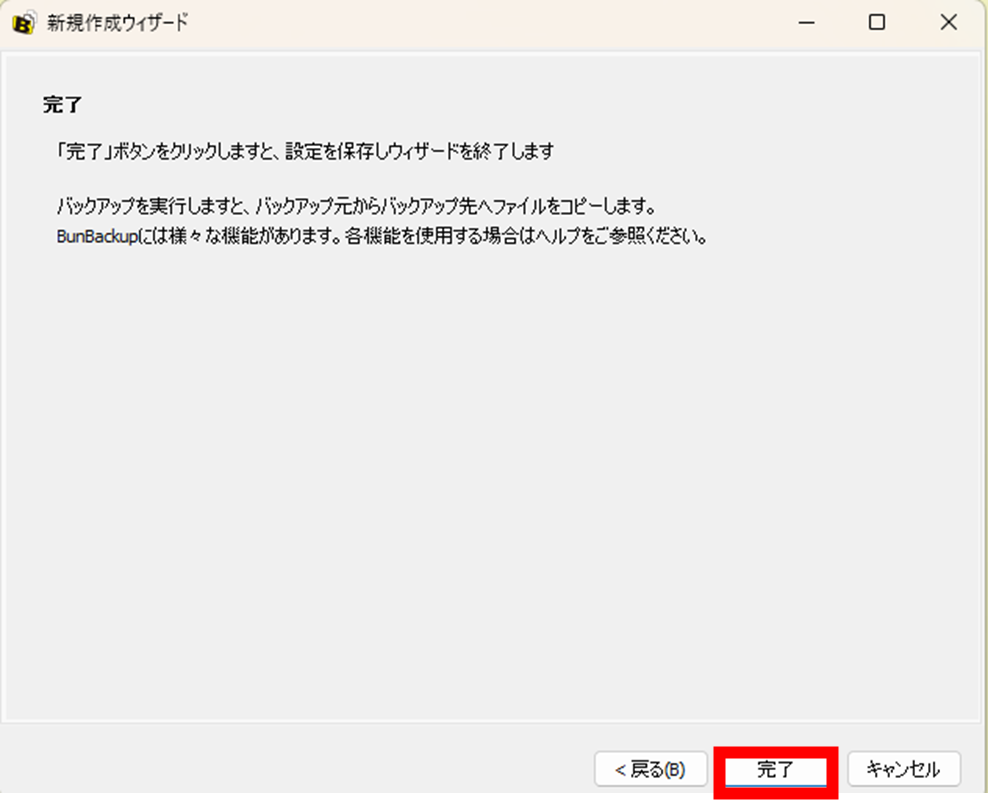Viewport: 988px width, 800px height.
Task: Click the title bar of the wizard
Action: coord(400,21)
